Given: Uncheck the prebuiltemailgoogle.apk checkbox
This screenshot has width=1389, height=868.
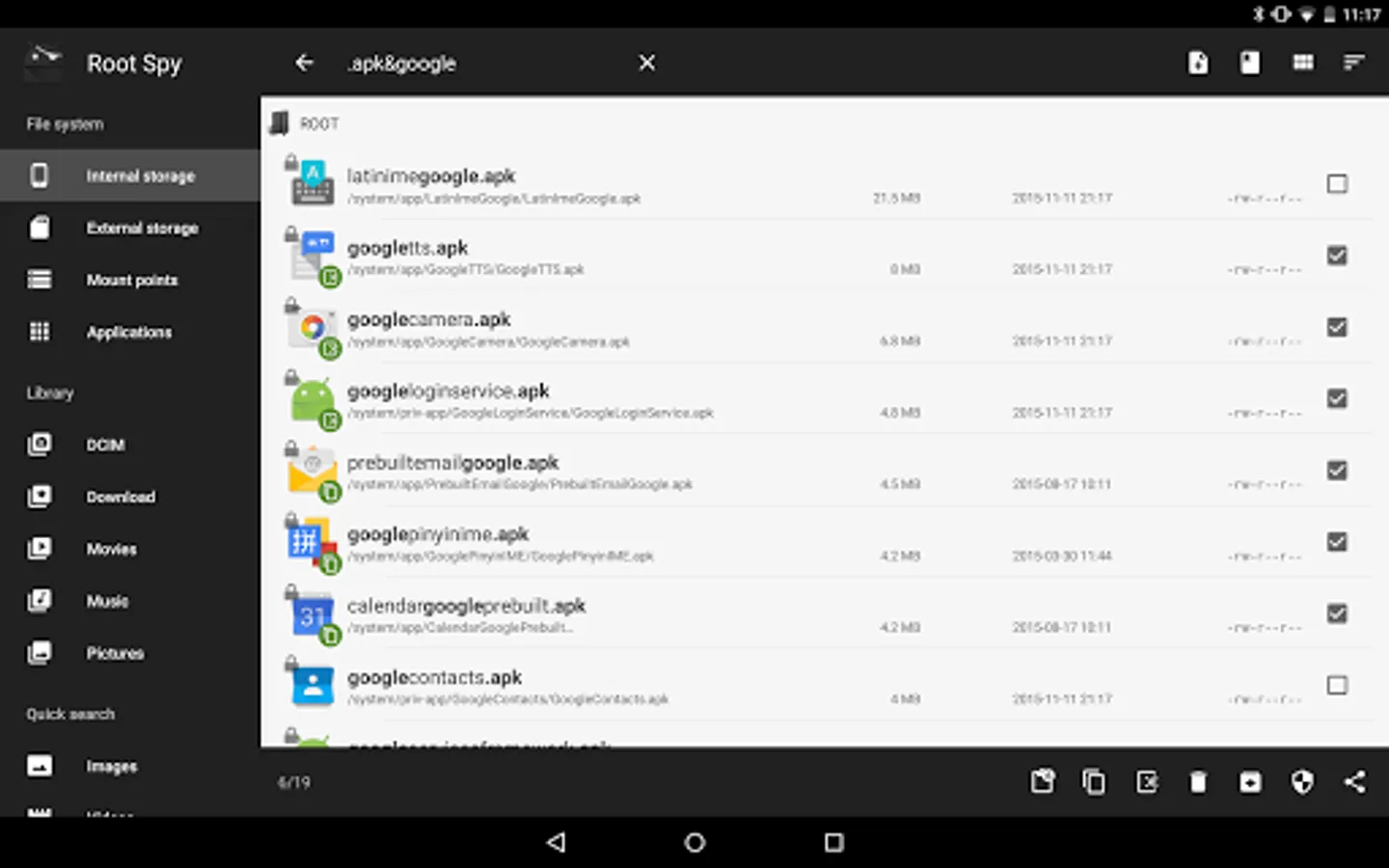Looking at the screenshot, I should pos(1337,470).
